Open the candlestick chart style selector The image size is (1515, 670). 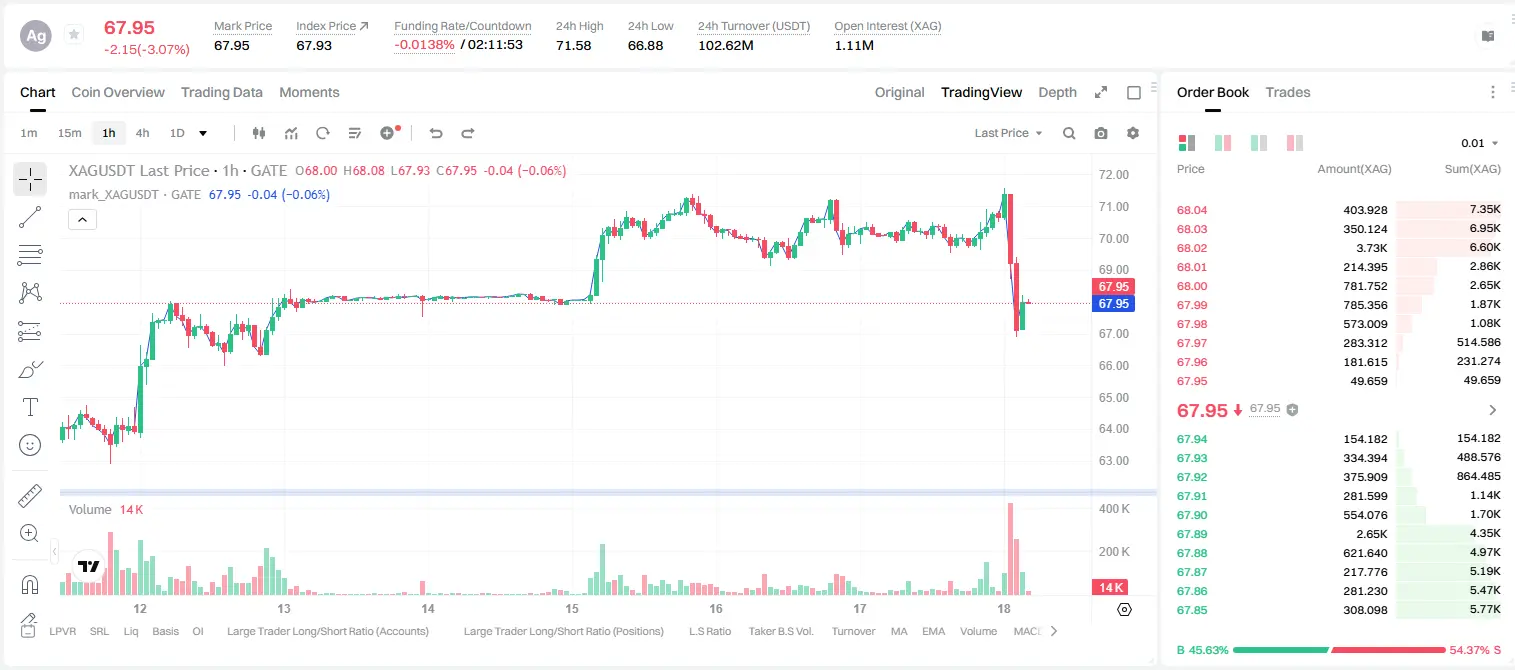[x=259, y=133]
